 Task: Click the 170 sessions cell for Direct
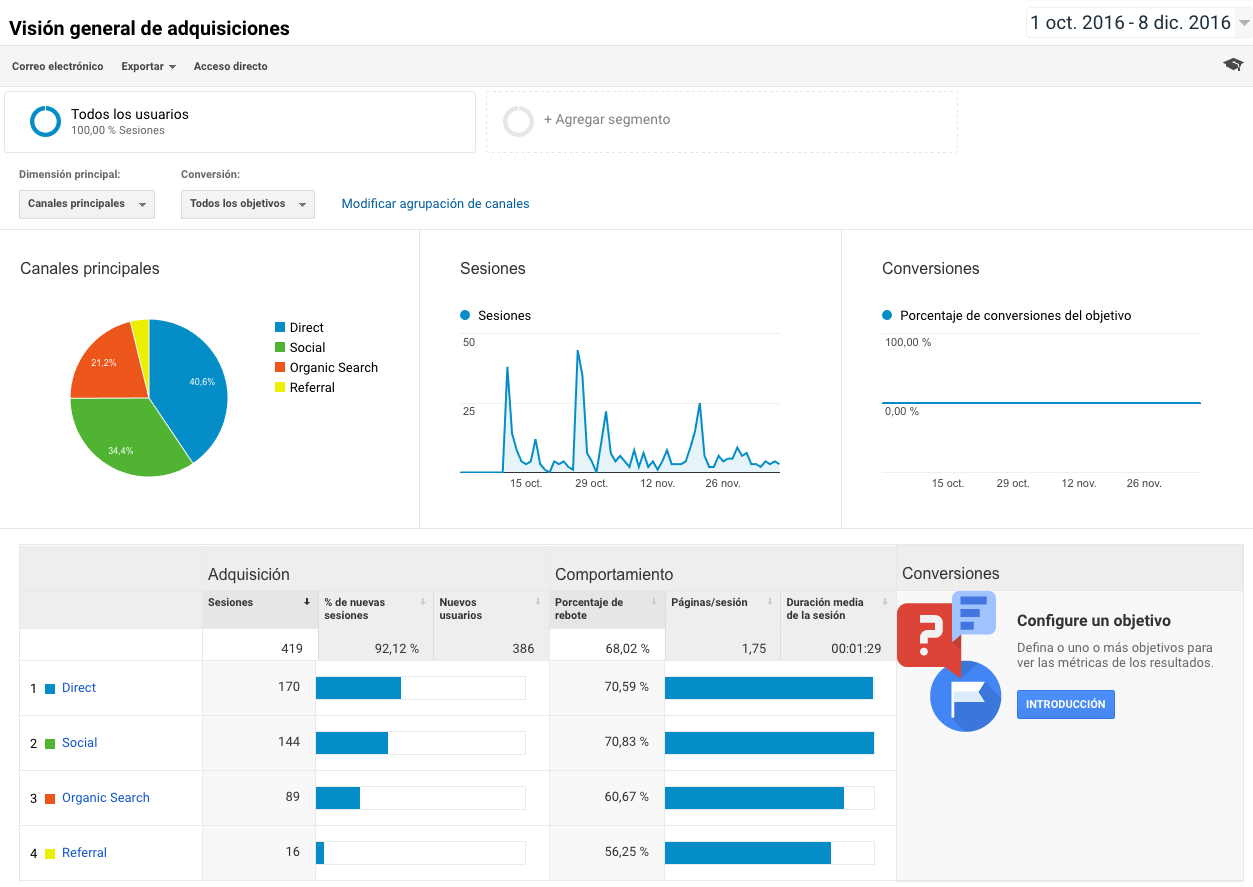tap(289, 687)
